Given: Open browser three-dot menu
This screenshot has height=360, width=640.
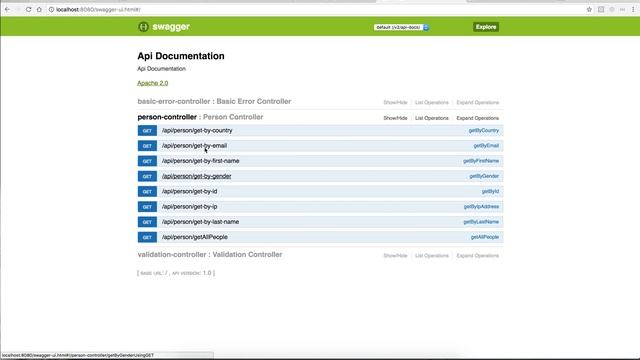Looking at the screenshot, I should pyautogui.click(x=633, y=9).
